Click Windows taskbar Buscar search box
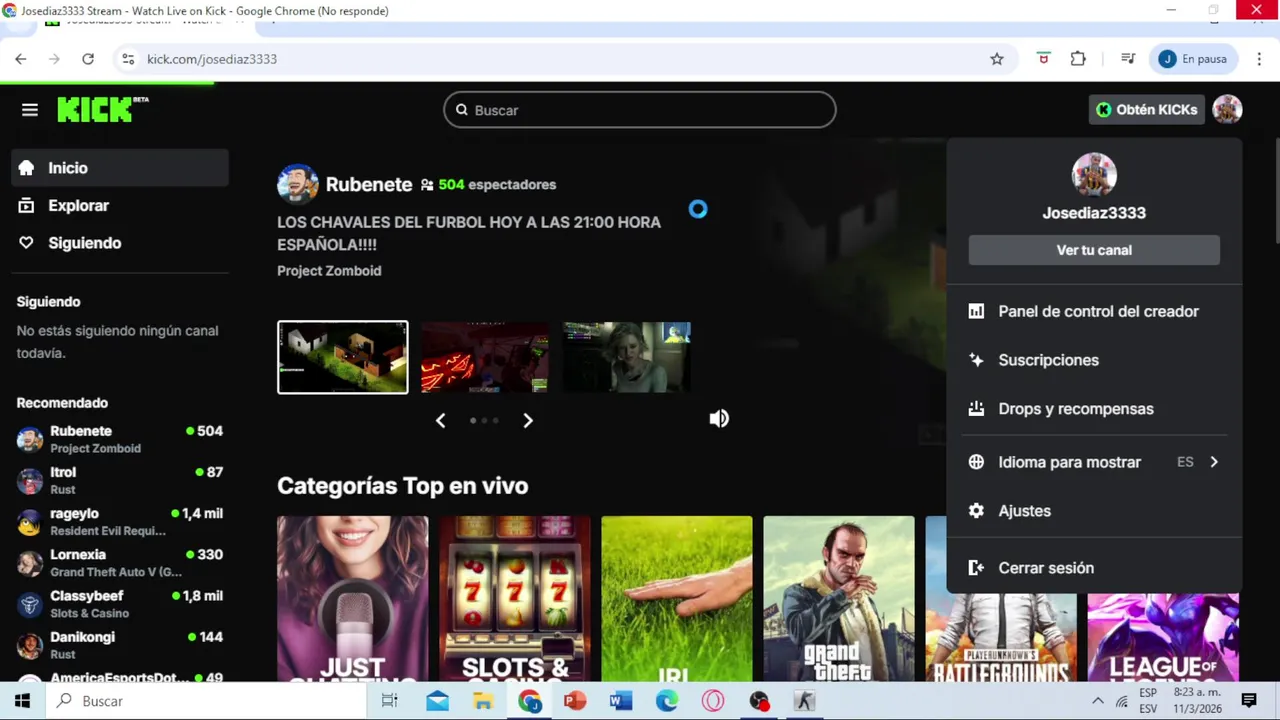This screenshot has width=1280, height=720. (x=207, y=701)
